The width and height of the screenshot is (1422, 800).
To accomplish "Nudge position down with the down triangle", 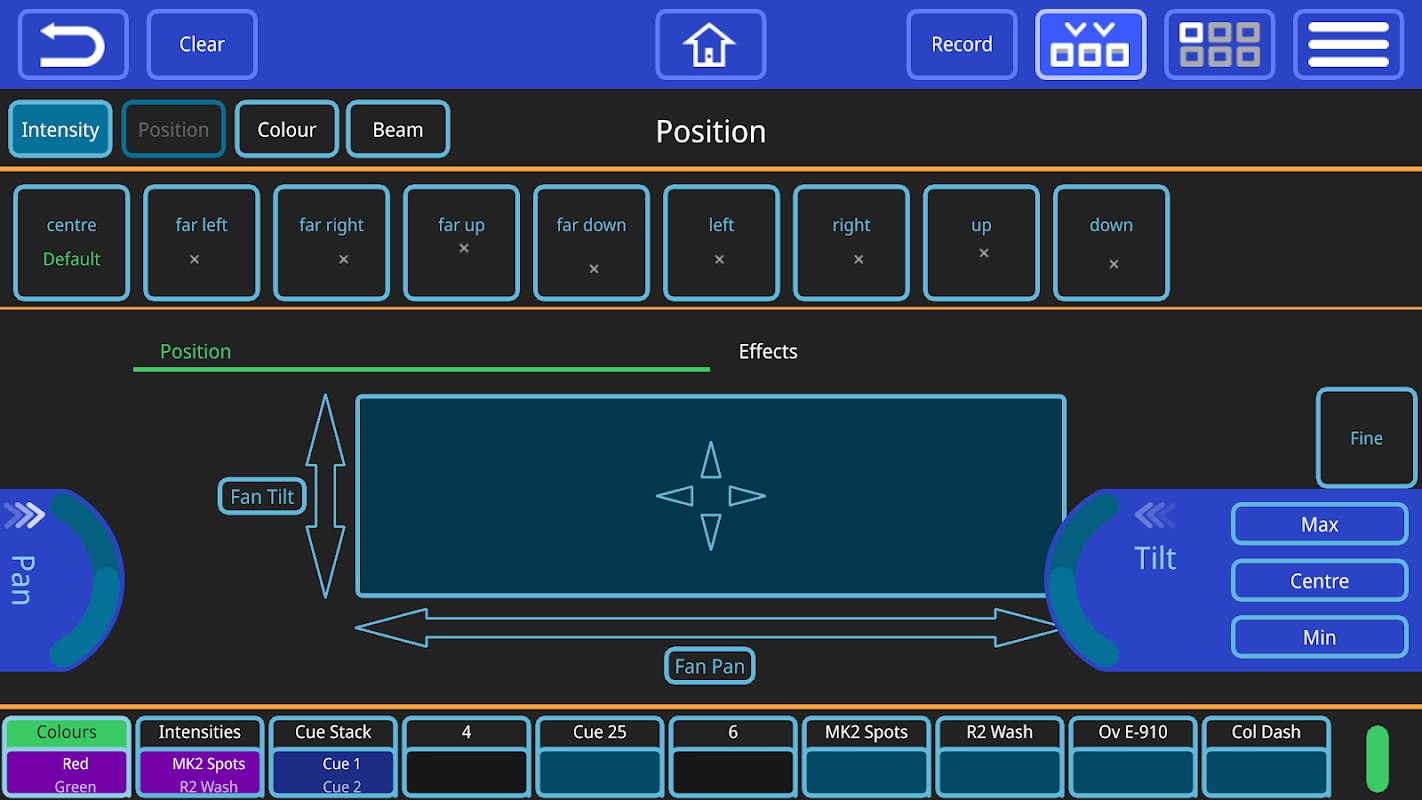I will pyautogui.click(x=711, y=531).
